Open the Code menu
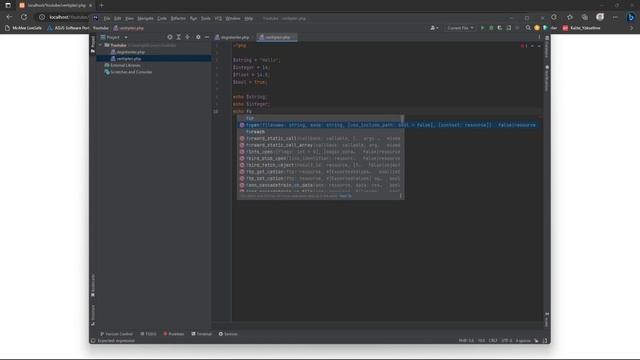The height and width of the screenshot is (360, 640). [162, 18]
